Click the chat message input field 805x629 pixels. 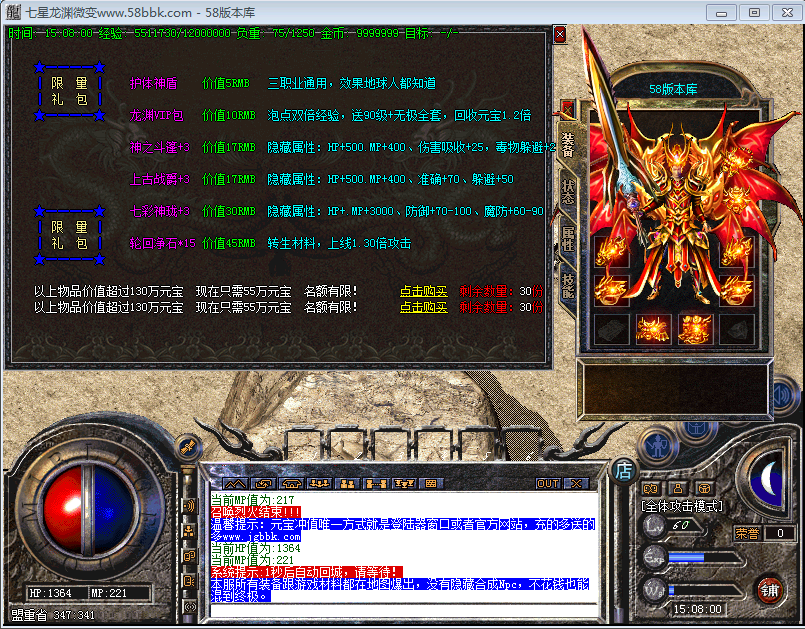click(x=404, y=611)
